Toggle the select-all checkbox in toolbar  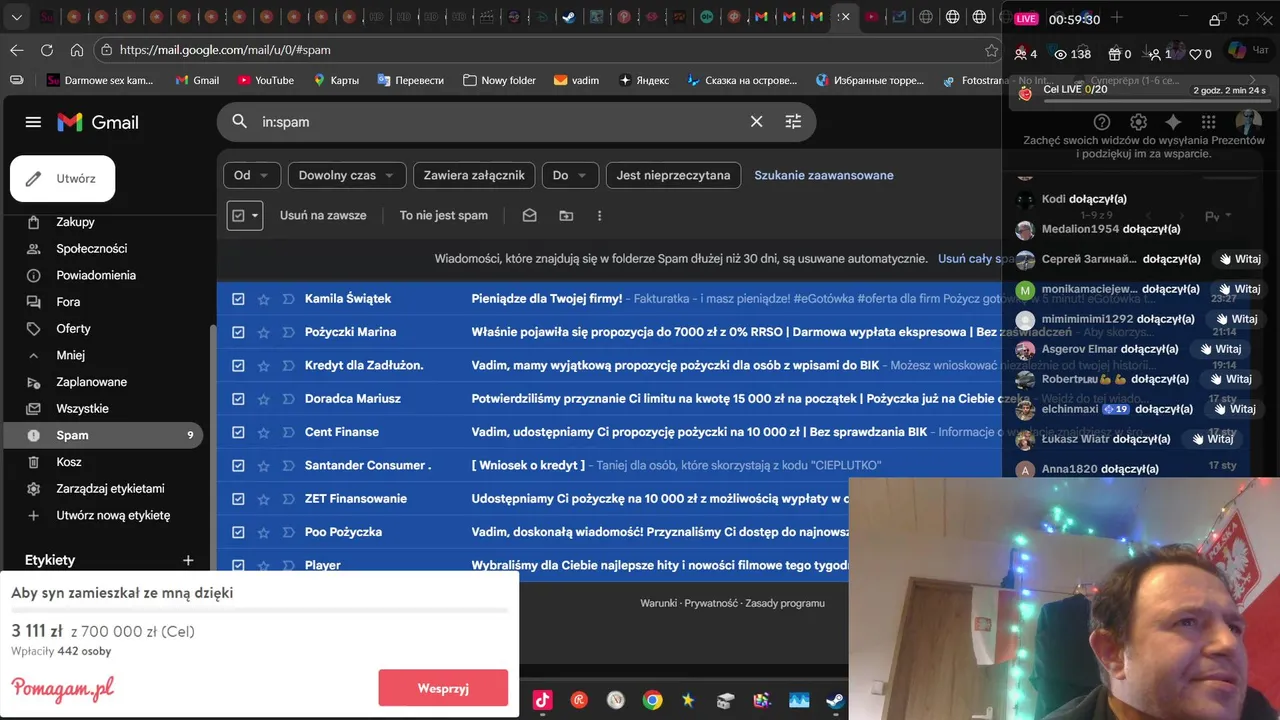pyautogui.click(x=238, y=215)
